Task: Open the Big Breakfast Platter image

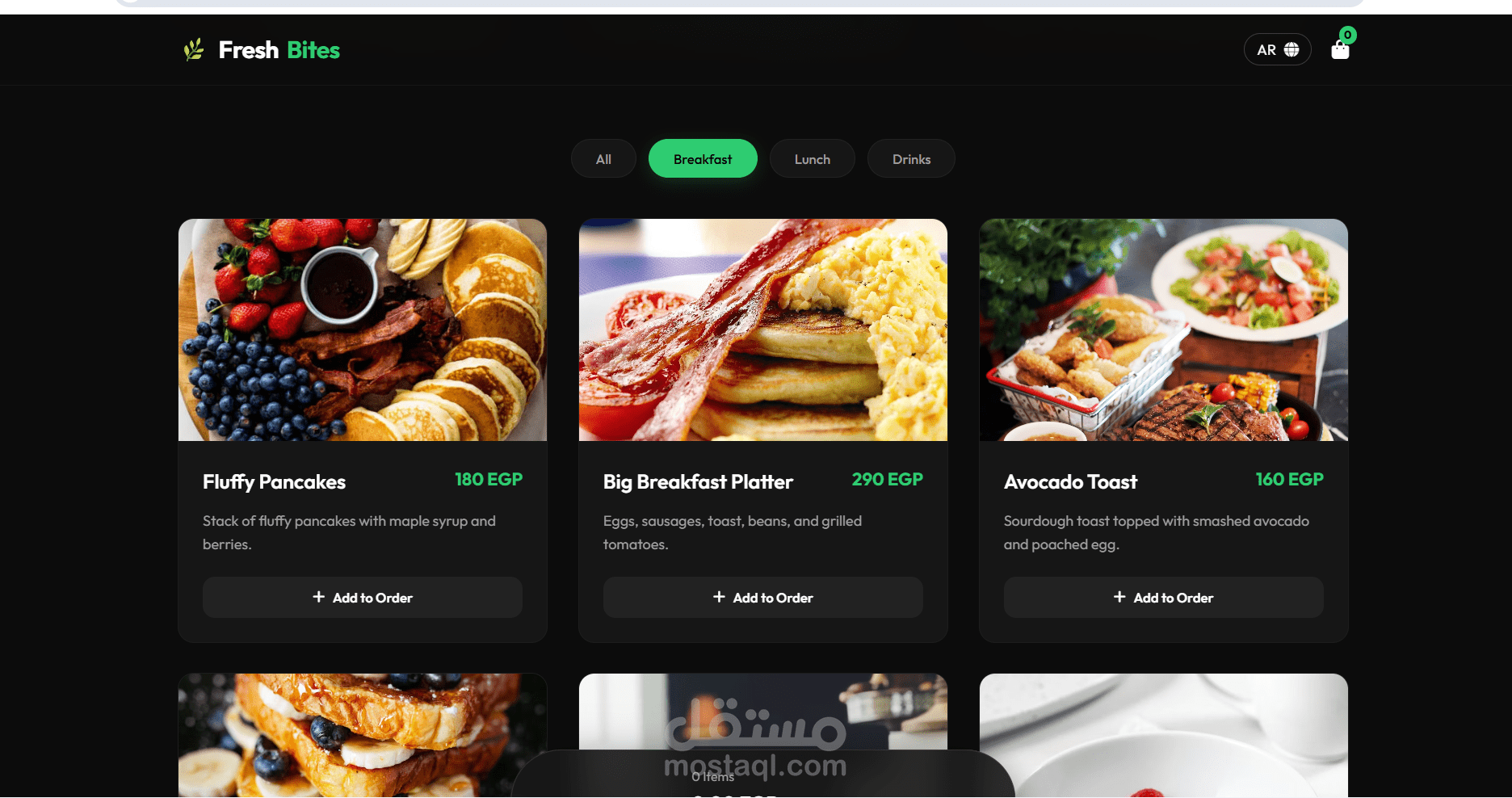Action: 763,330
